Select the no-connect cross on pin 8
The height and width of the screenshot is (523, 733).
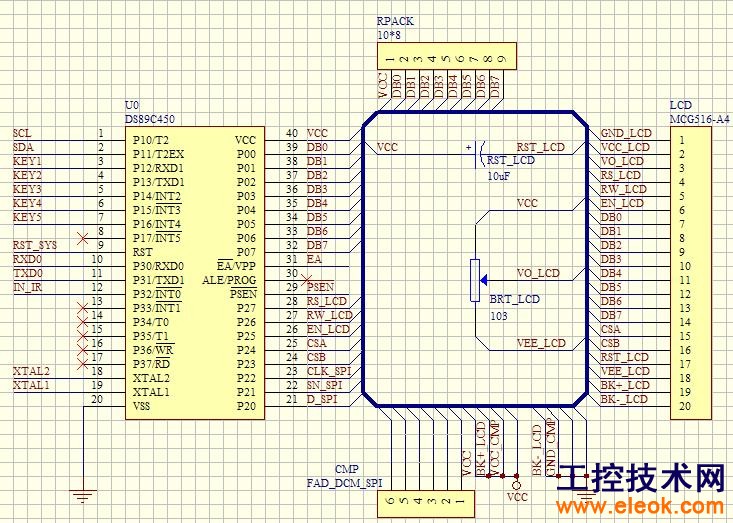[82, 239]
